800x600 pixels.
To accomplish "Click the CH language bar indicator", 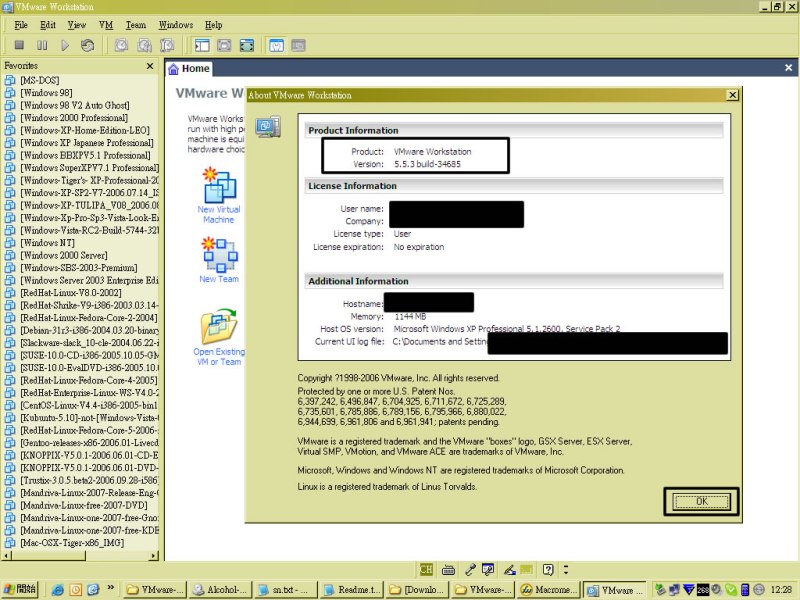I will point(426,569).
